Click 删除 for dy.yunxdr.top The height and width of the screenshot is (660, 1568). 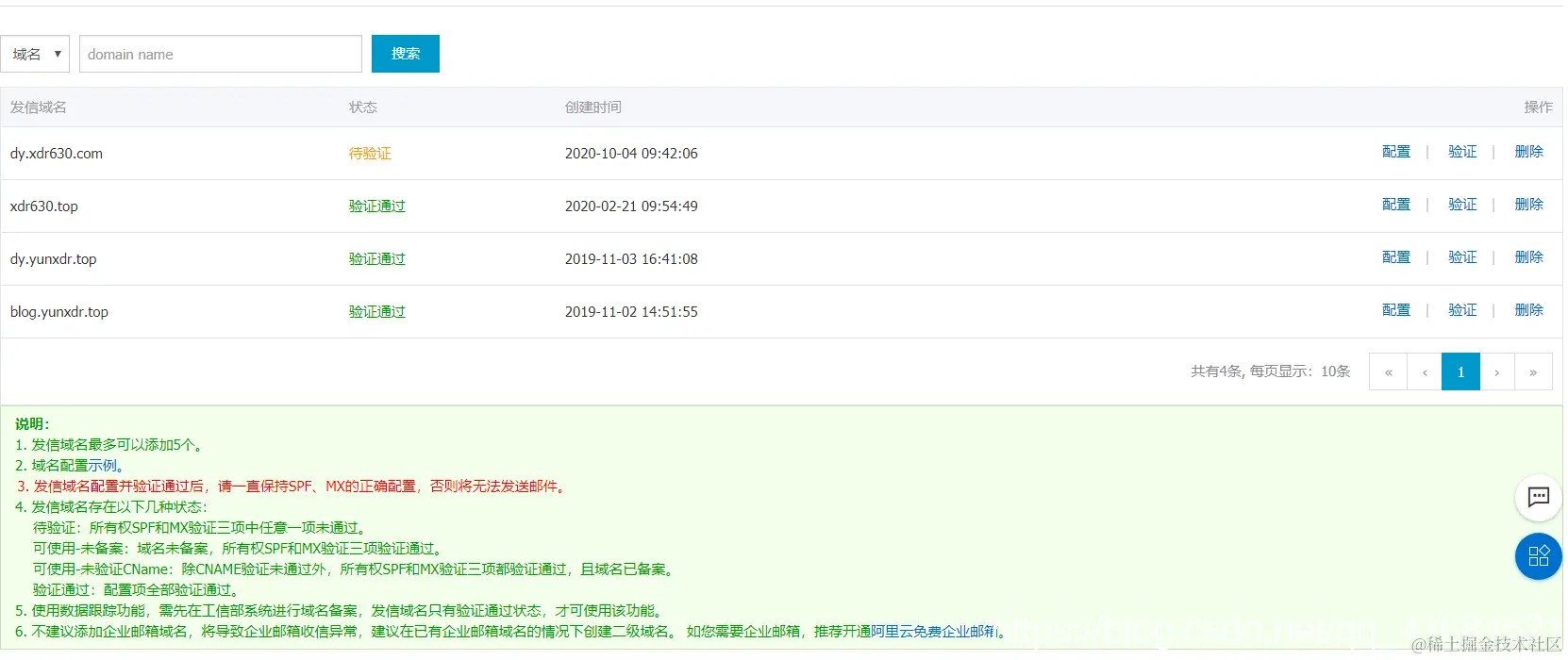click(1528, 257)
